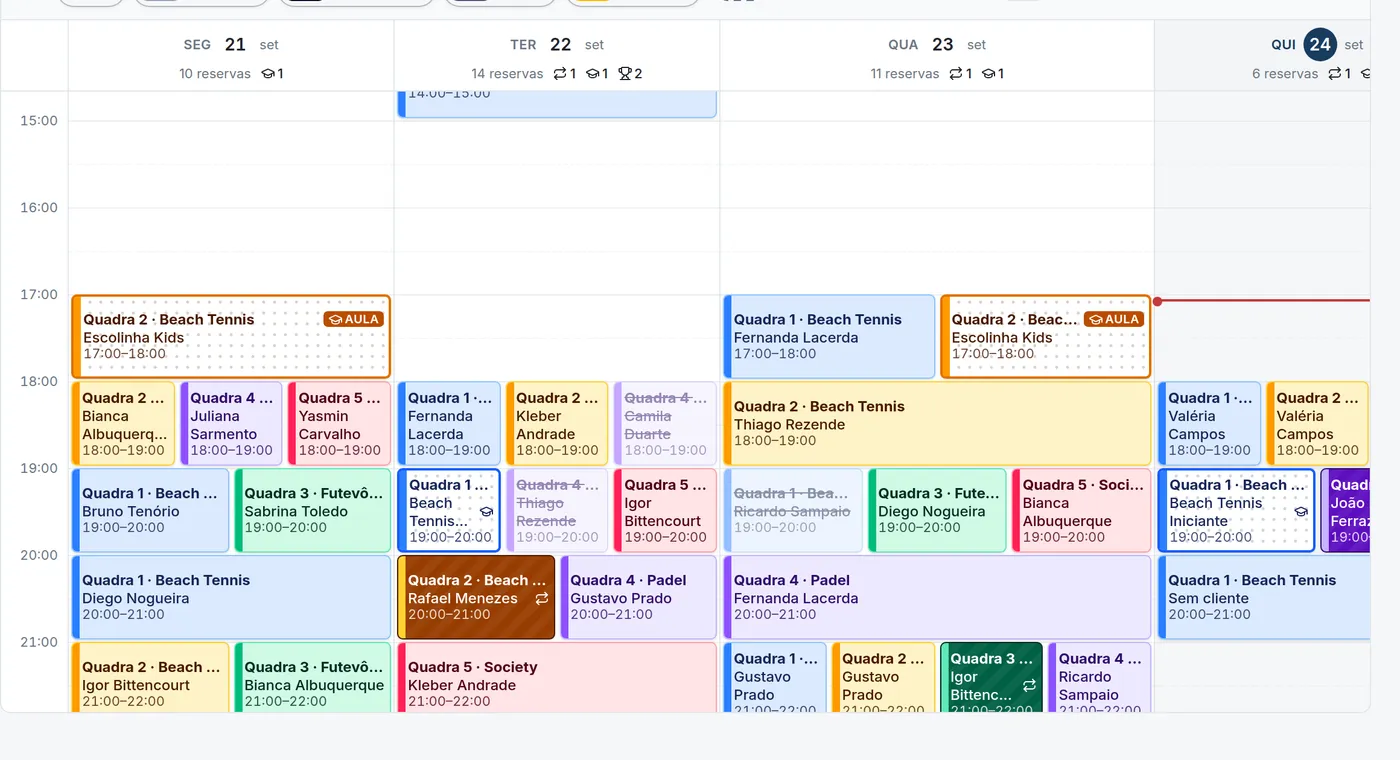Screen dimensions: 1400x760
Task: Click the 17:00 time label
Action: (39, 294)
